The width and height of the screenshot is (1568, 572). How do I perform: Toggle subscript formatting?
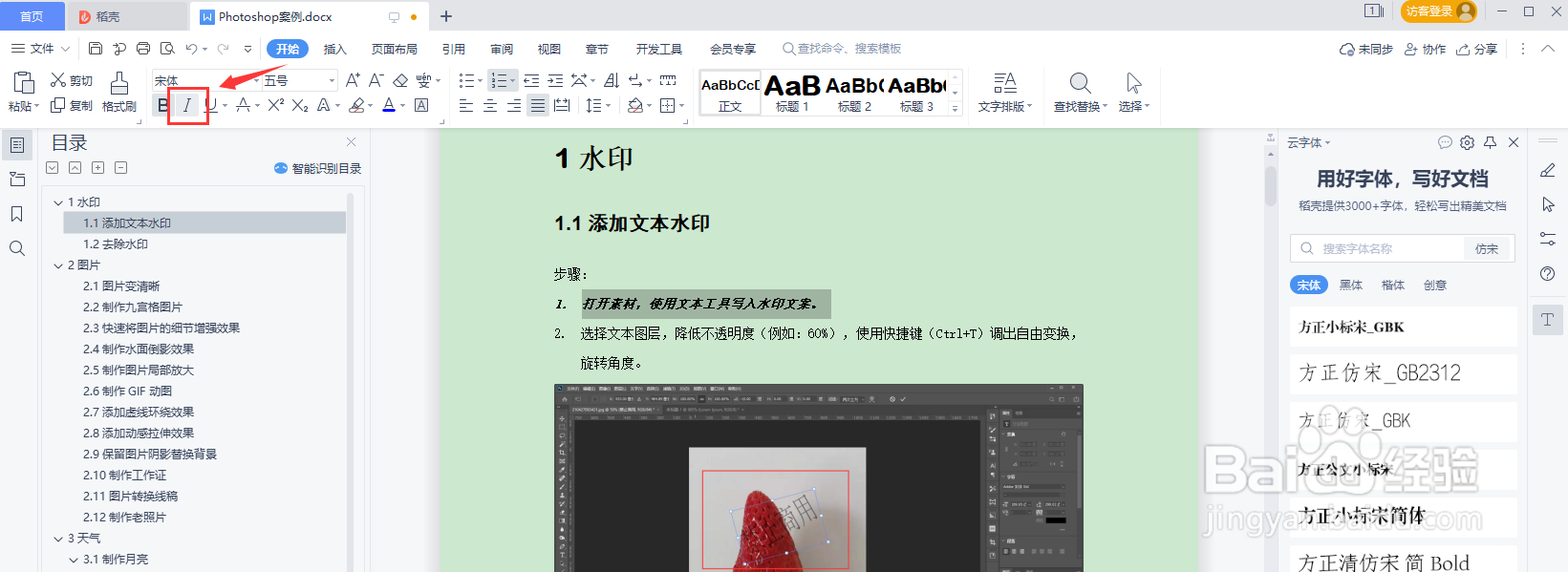[300, 105]
